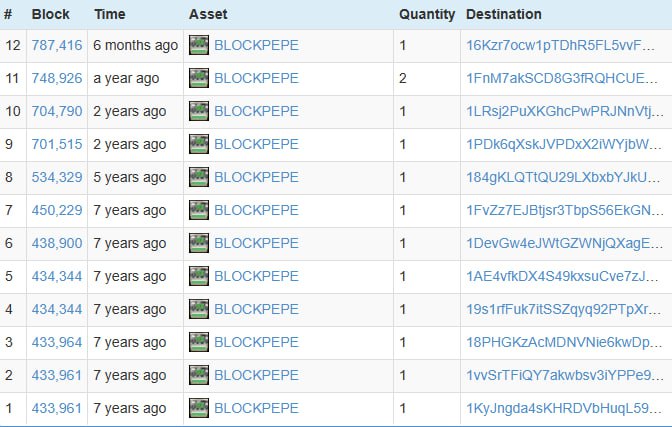The height and width of the screenshot is (427, 672).
Task: Open destination address 184gKLQTtQU29LXbxbYJkU...
Action: coord(563,177)
